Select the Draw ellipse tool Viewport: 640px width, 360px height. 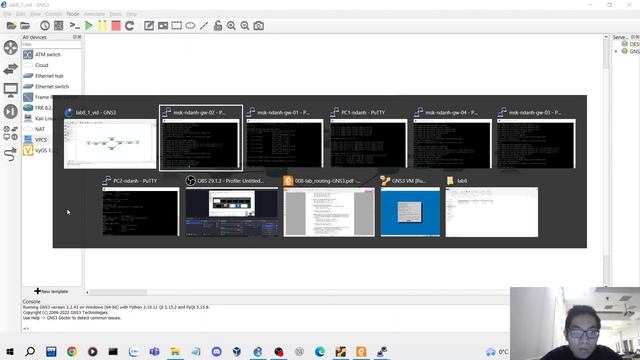click(190, 26)
